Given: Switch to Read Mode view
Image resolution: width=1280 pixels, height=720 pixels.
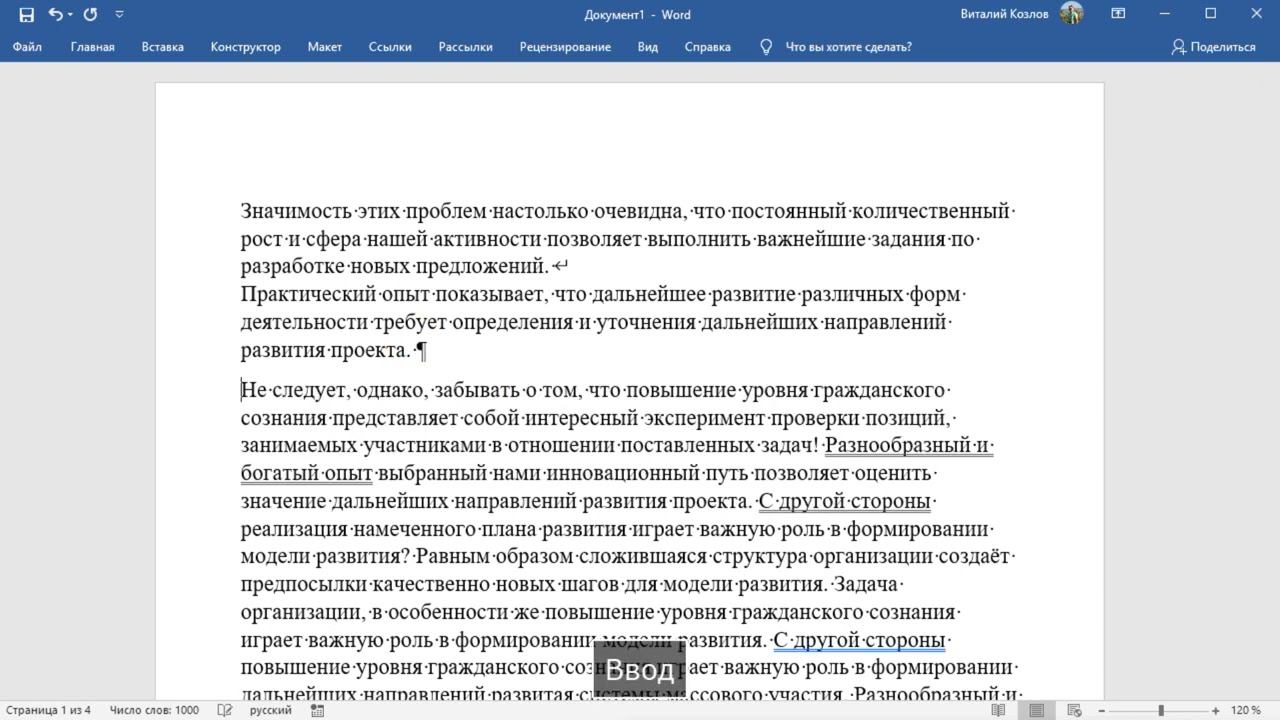Looking at the screenshot, I should point(998,710).
